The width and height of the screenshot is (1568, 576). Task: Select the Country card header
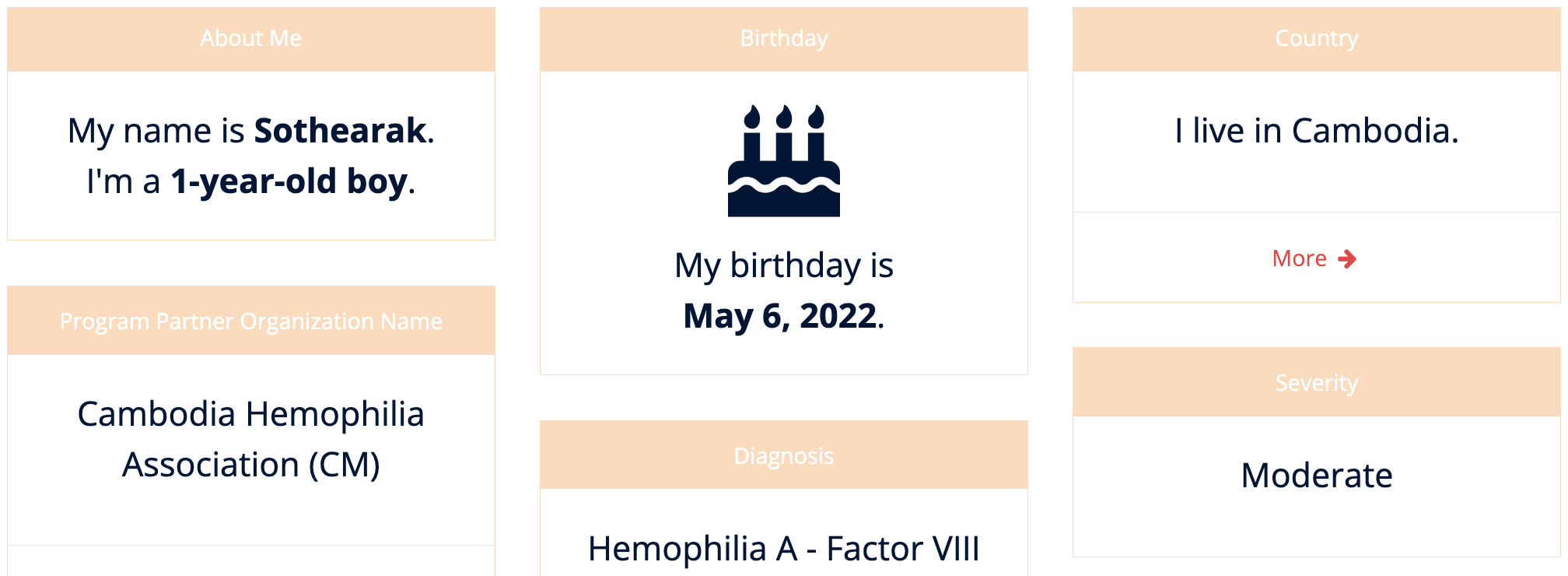click(1316, 39)
